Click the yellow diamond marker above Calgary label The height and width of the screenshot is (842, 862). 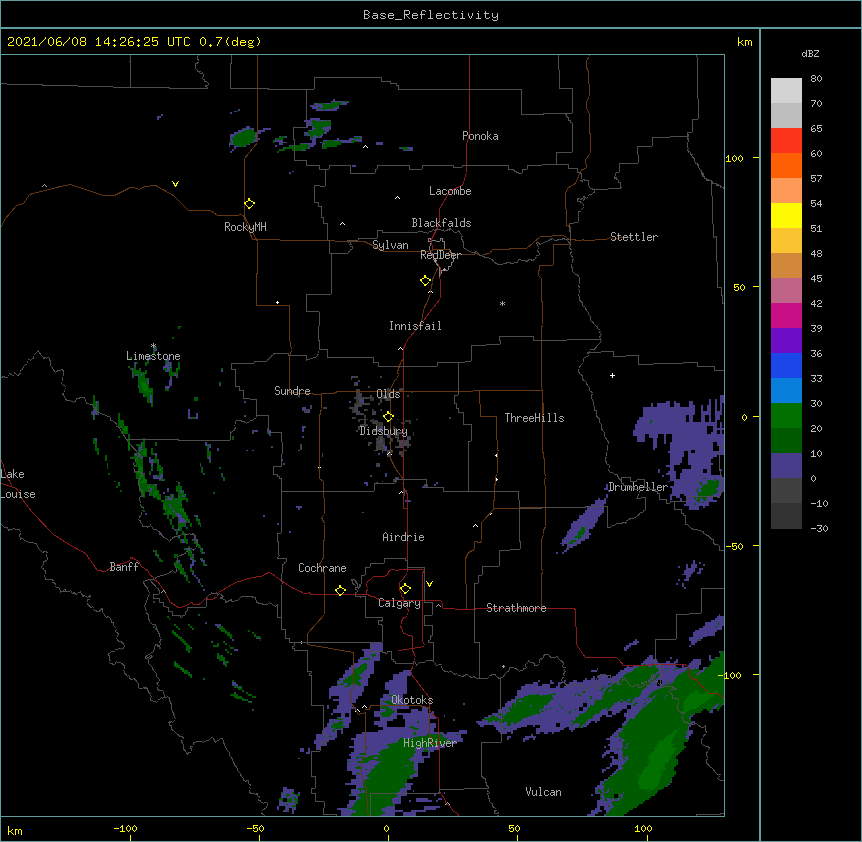406,589
